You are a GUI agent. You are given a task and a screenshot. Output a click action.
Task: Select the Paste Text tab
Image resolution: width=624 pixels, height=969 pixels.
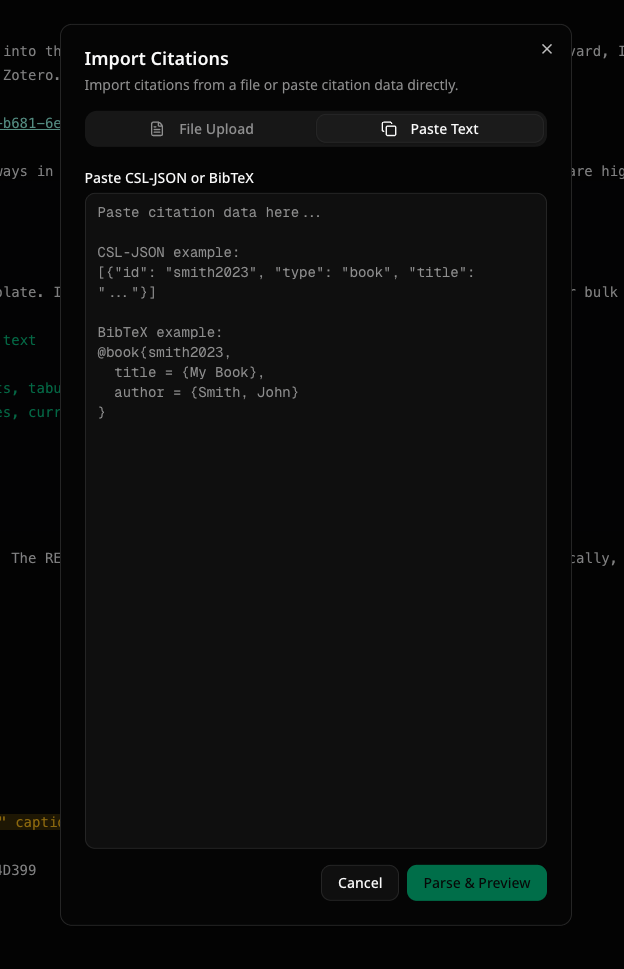(430, 129)
